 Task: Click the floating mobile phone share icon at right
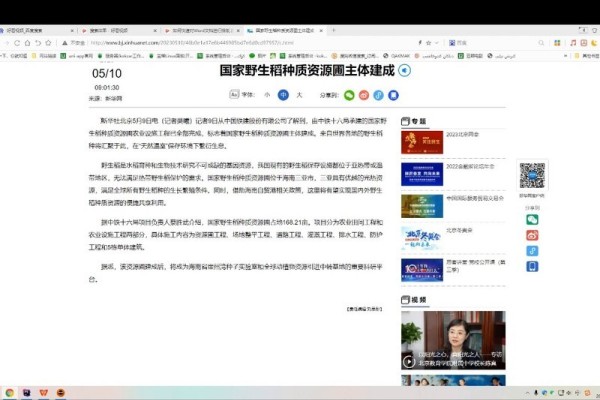(x=532, y=266)
